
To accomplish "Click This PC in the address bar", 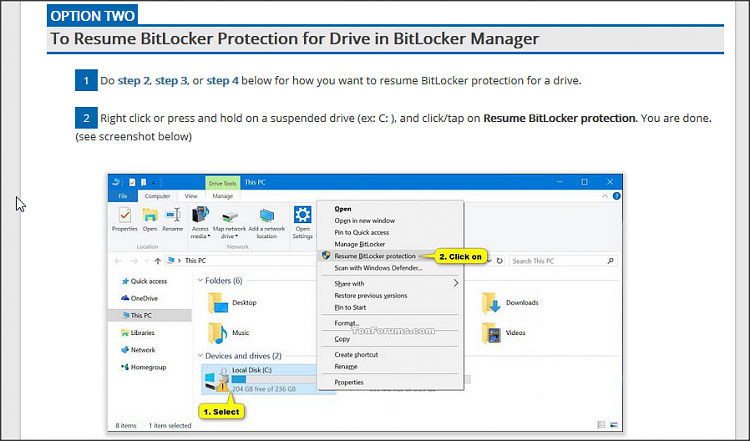I will [195, 261].
